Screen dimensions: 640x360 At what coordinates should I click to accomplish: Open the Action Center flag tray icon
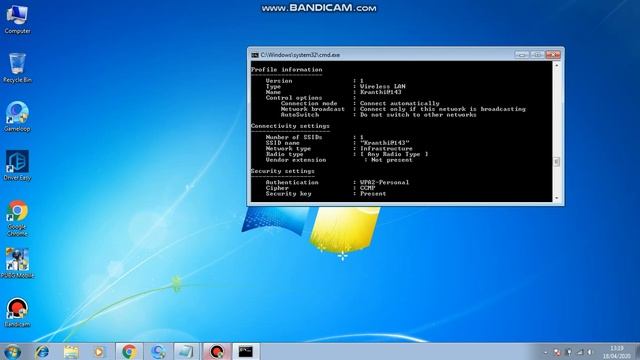click(x=557, y=352)
